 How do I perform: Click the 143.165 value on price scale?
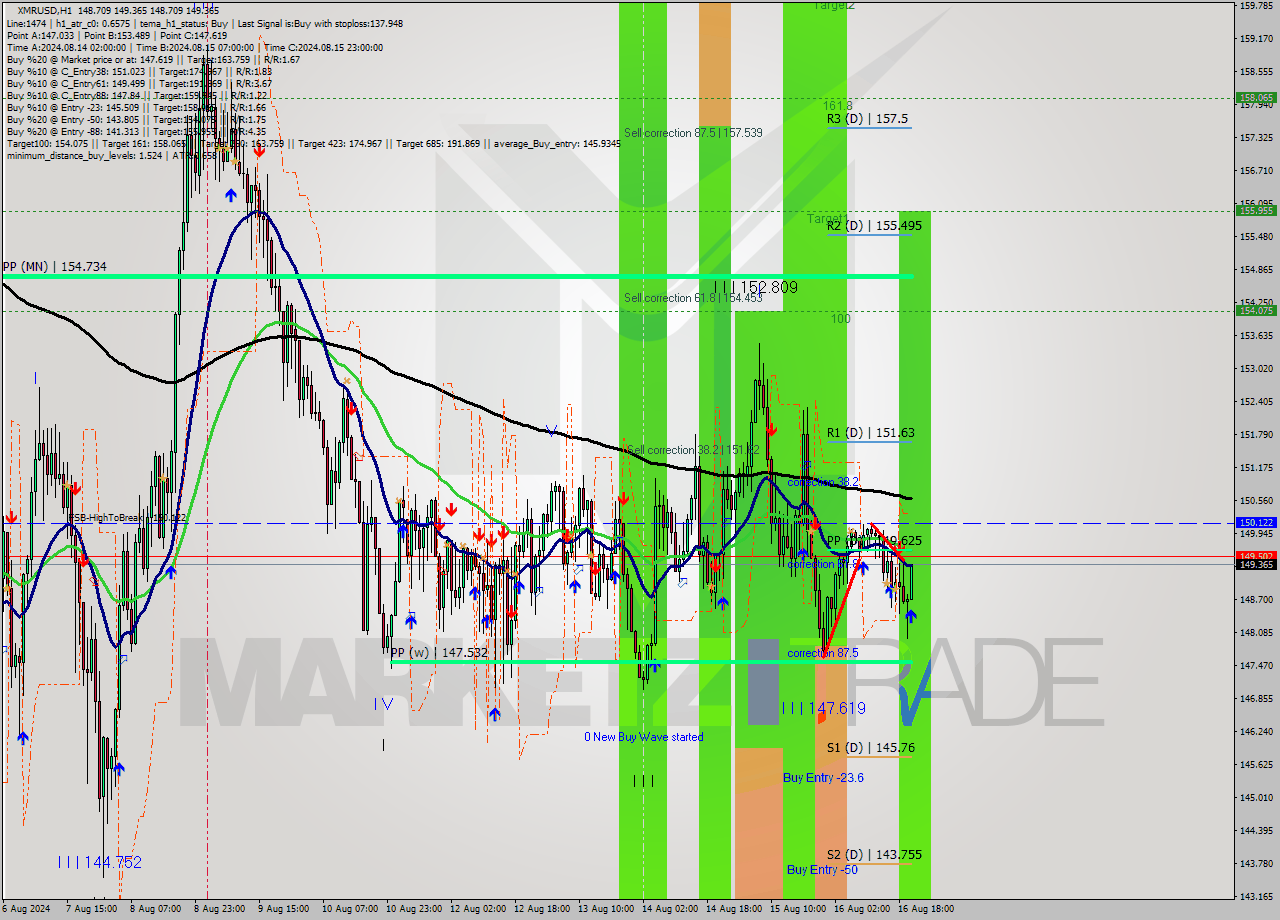coord(1256,897)
